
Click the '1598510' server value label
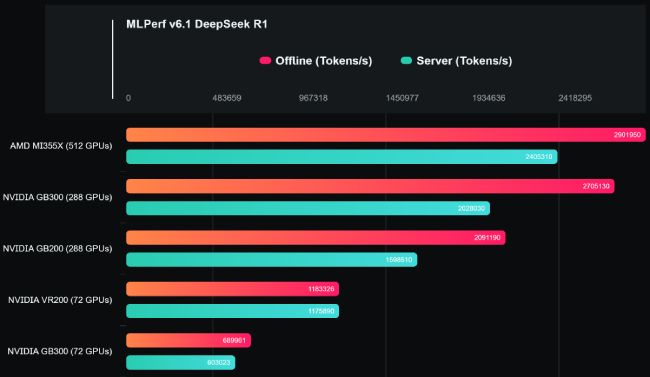point(399,260)
